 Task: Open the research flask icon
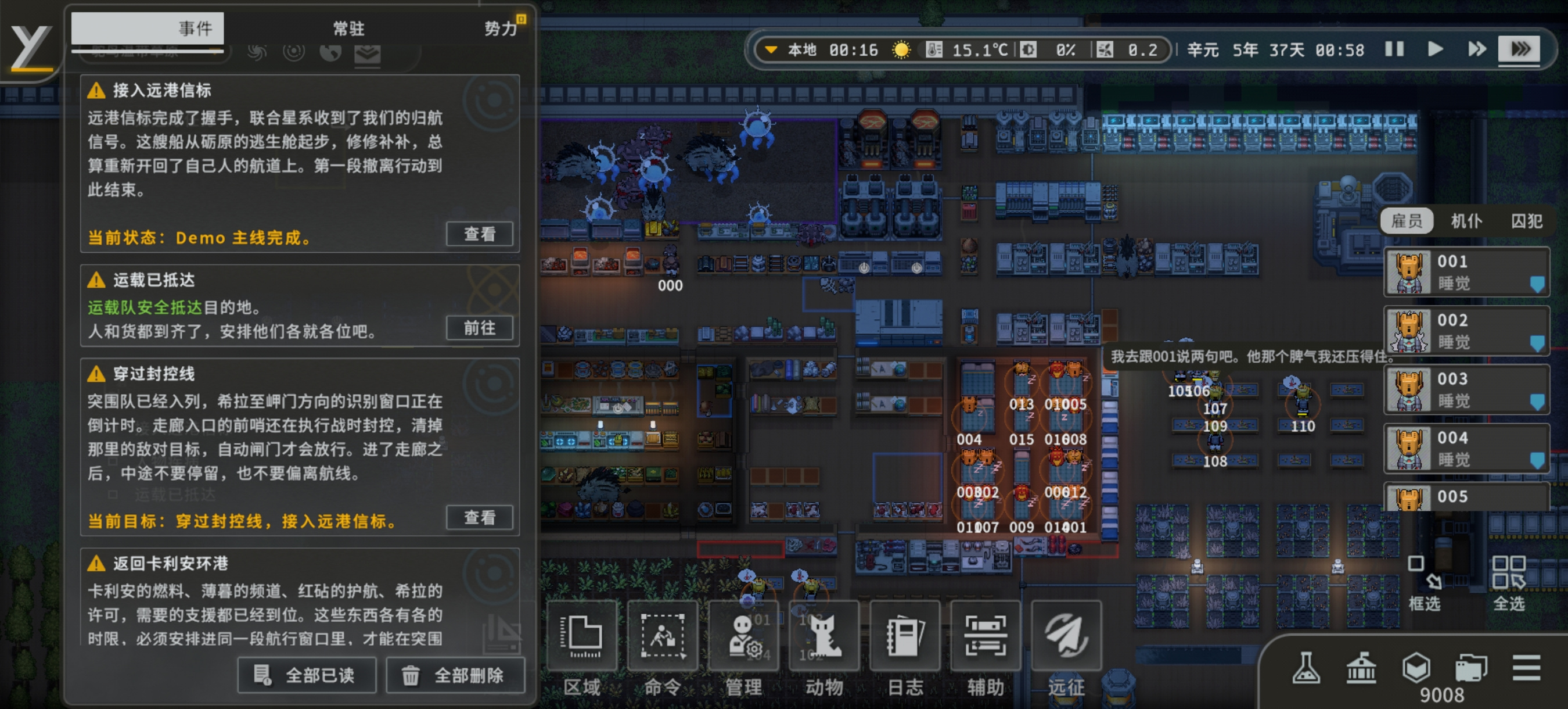1306,668
